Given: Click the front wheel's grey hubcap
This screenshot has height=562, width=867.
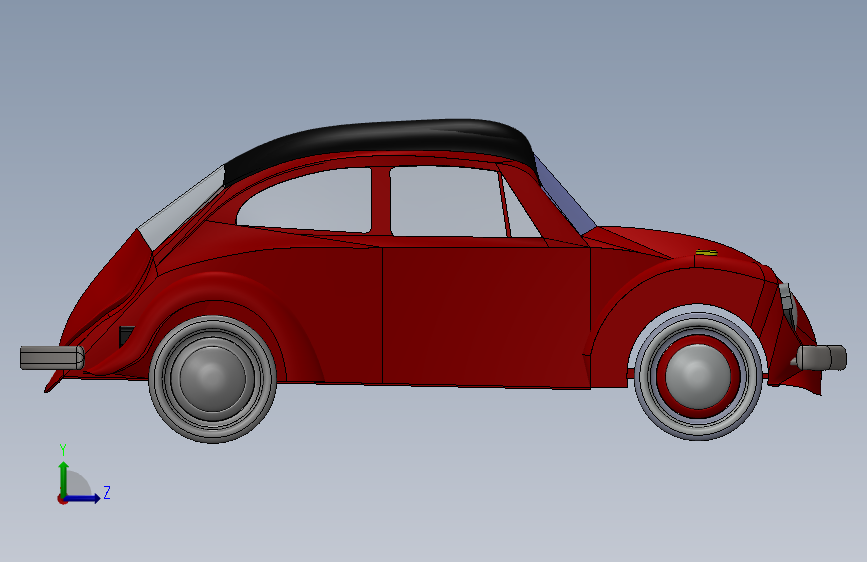Looking at the screenshot, I should point(698,376).
